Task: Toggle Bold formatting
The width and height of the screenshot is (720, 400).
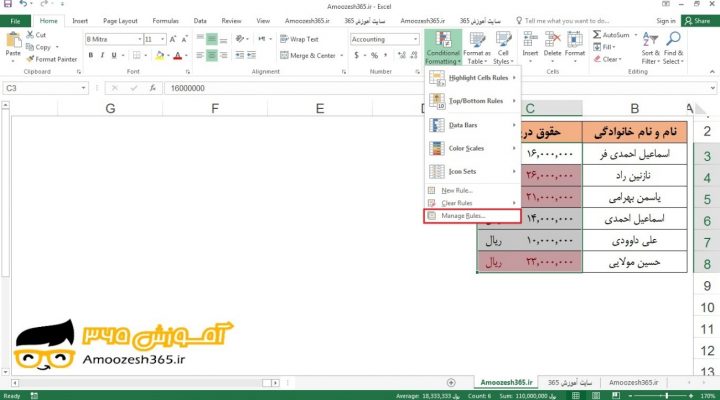Action: coord(90,56)
